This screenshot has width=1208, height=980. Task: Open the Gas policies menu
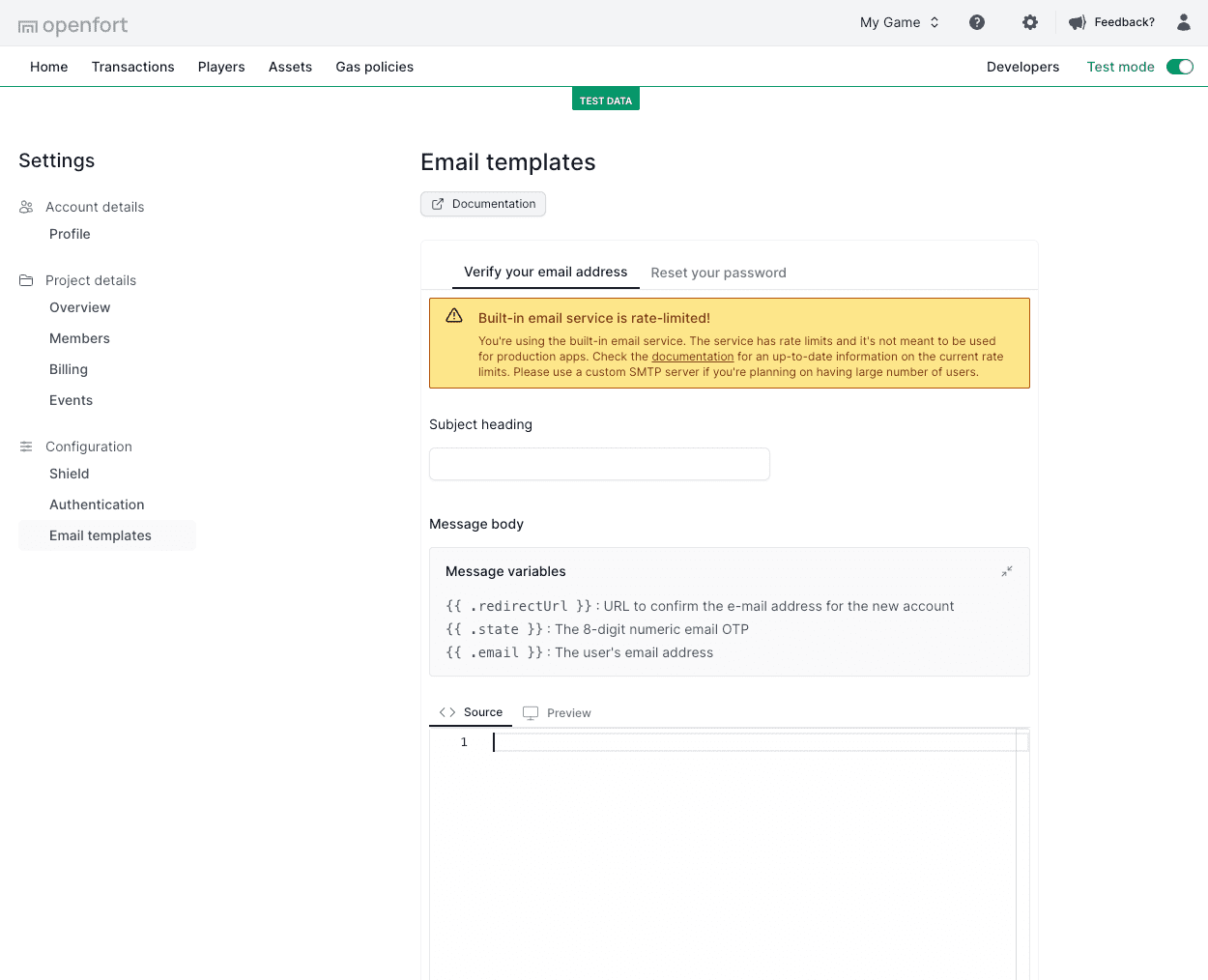point(375,67)
